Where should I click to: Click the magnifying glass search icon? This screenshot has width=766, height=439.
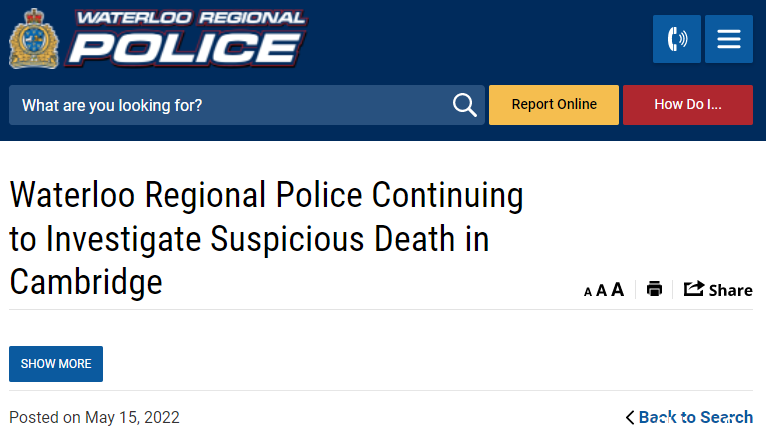(x=464, y=105)
